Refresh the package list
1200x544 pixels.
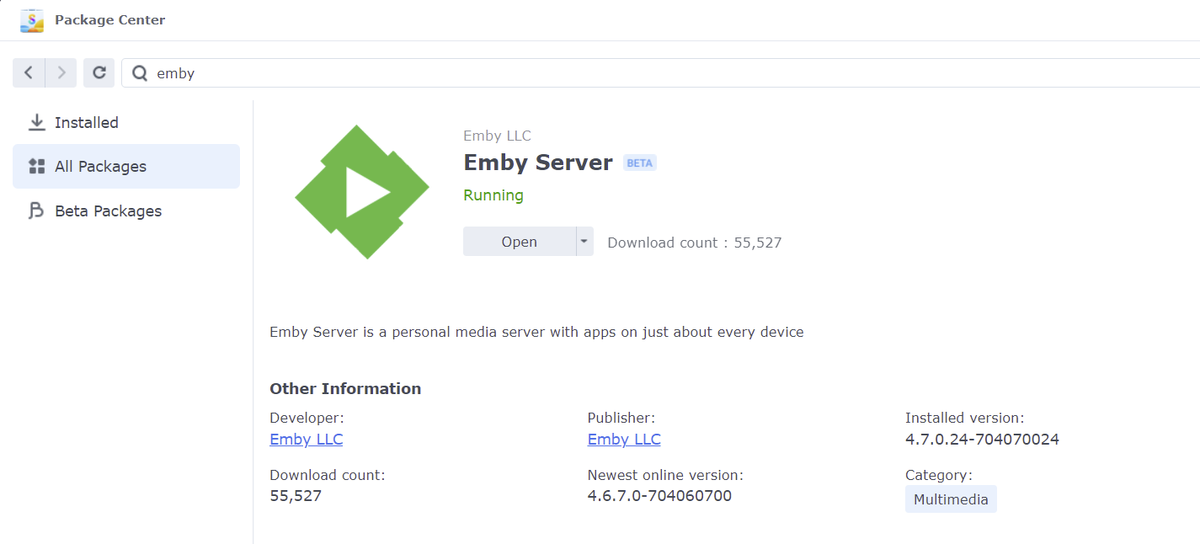[98, 72]
